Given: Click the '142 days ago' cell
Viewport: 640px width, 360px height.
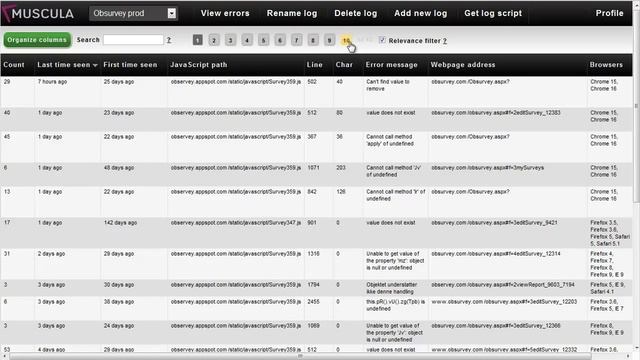Looking at the screenshot, I should pyautogui.click(x=120, y=223).
